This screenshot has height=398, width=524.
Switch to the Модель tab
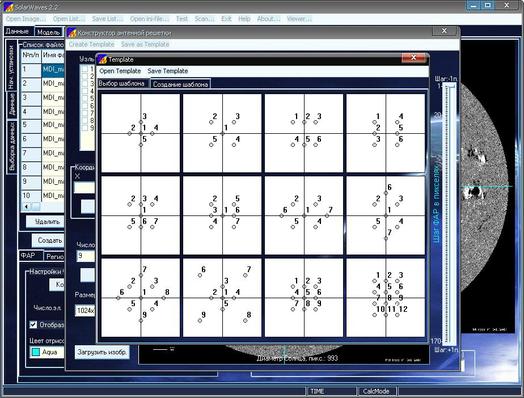pos(48,32)
